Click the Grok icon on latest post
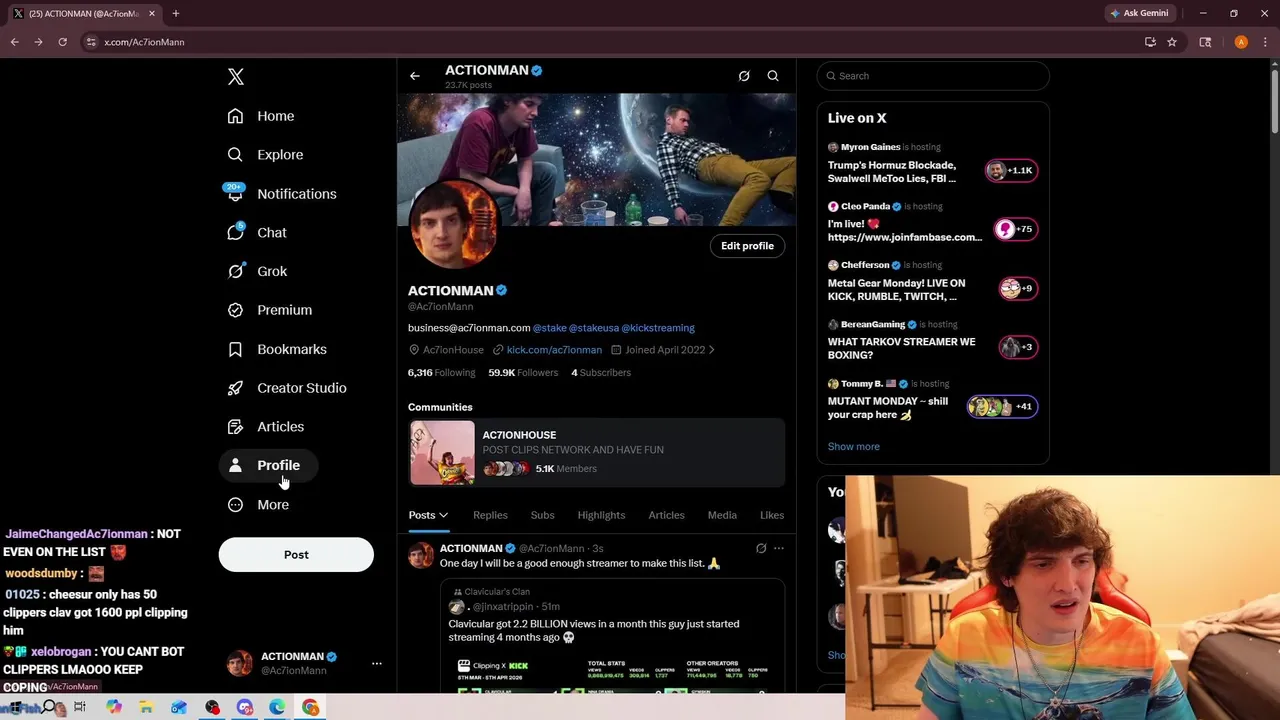 [x=761, y=548]
